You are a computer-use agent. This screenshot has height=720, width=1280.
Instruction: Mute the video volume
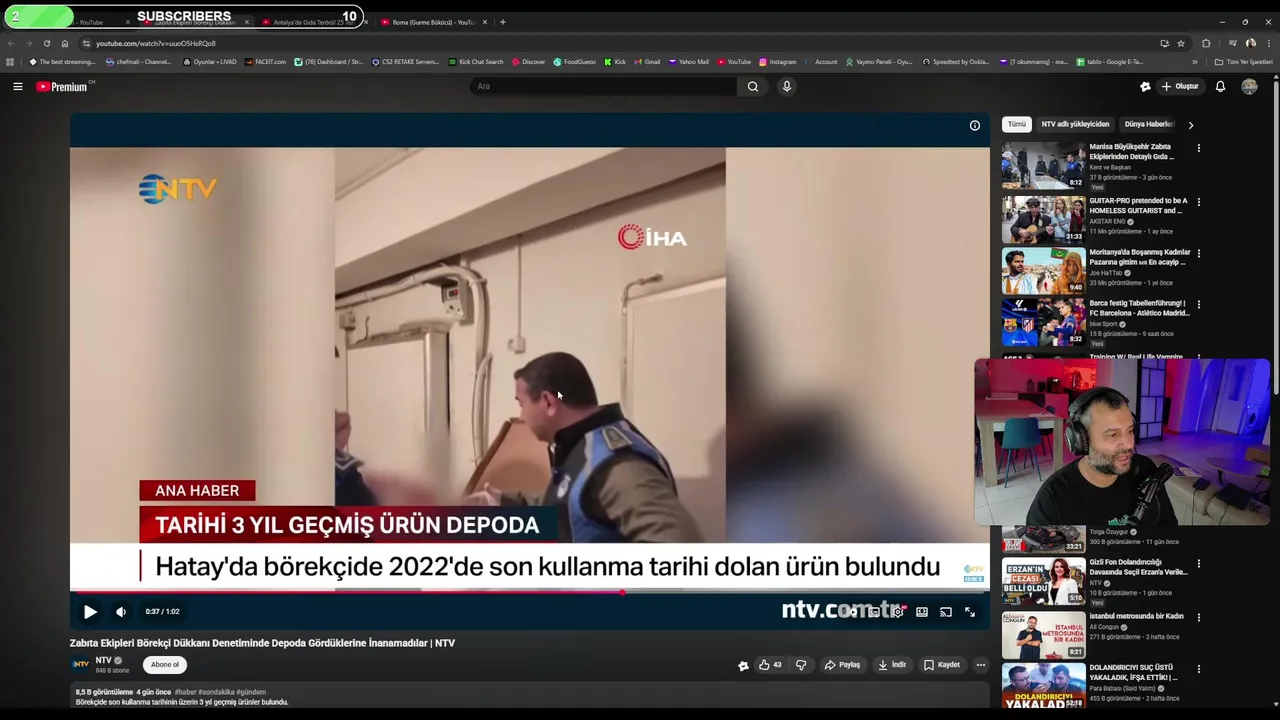click(121, 612)
